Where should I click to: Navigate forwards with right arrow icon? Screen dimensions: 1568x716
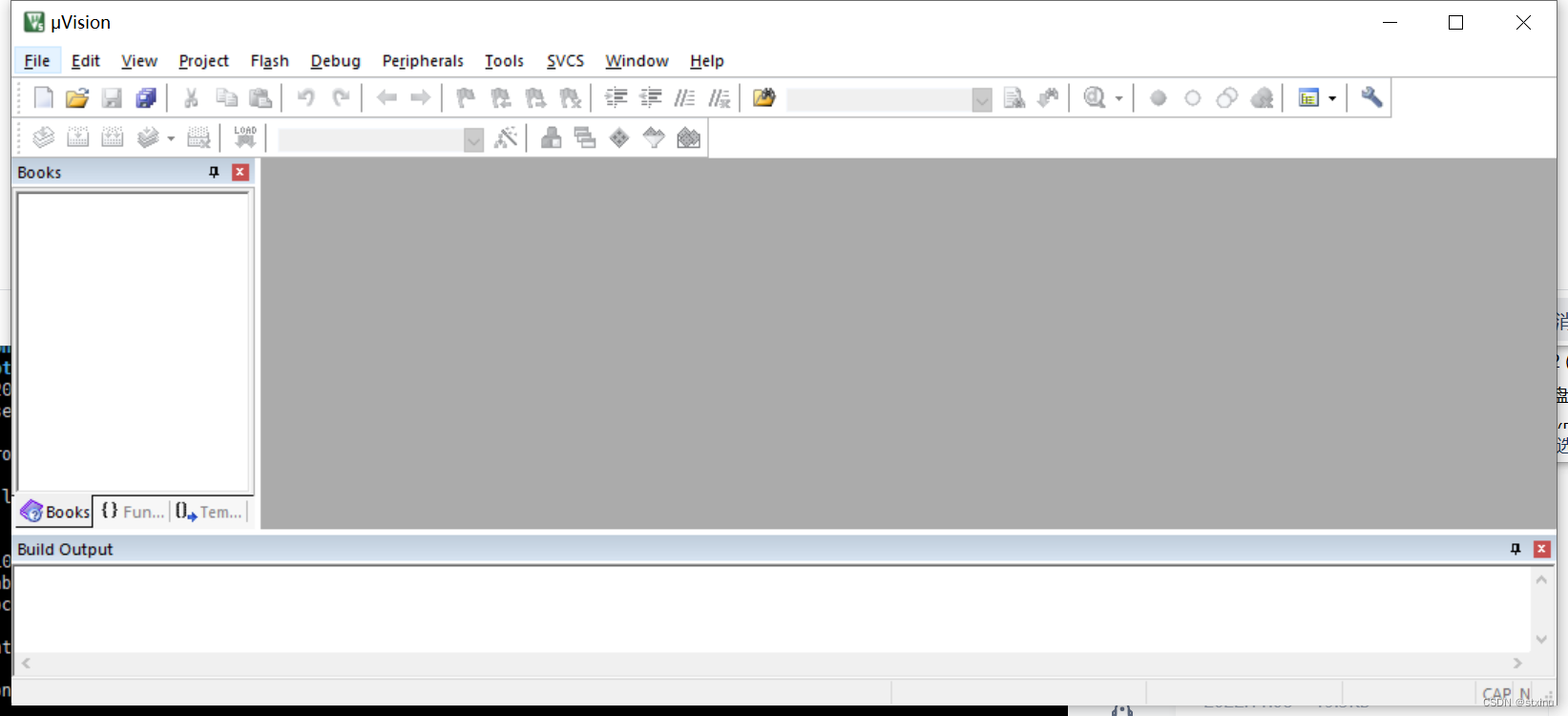pyautogui.click(x=421, y=98)
